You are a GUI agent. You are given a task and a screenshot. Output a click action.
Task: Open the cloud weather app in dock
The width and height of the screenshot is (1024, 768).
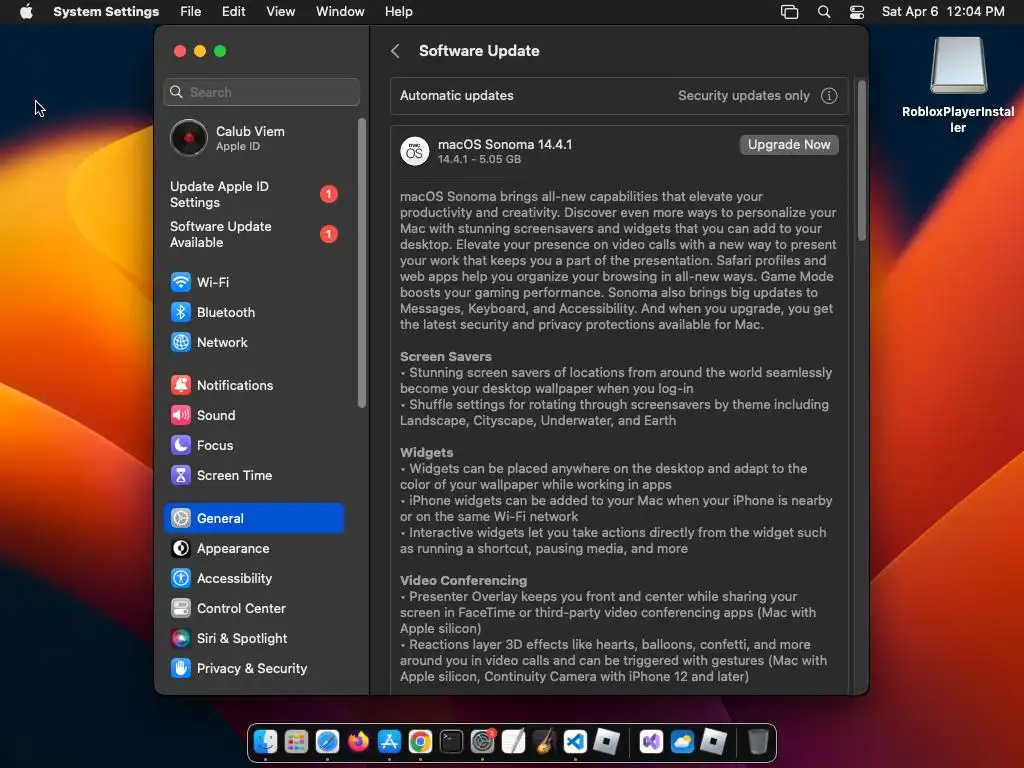tap(682, 742)
